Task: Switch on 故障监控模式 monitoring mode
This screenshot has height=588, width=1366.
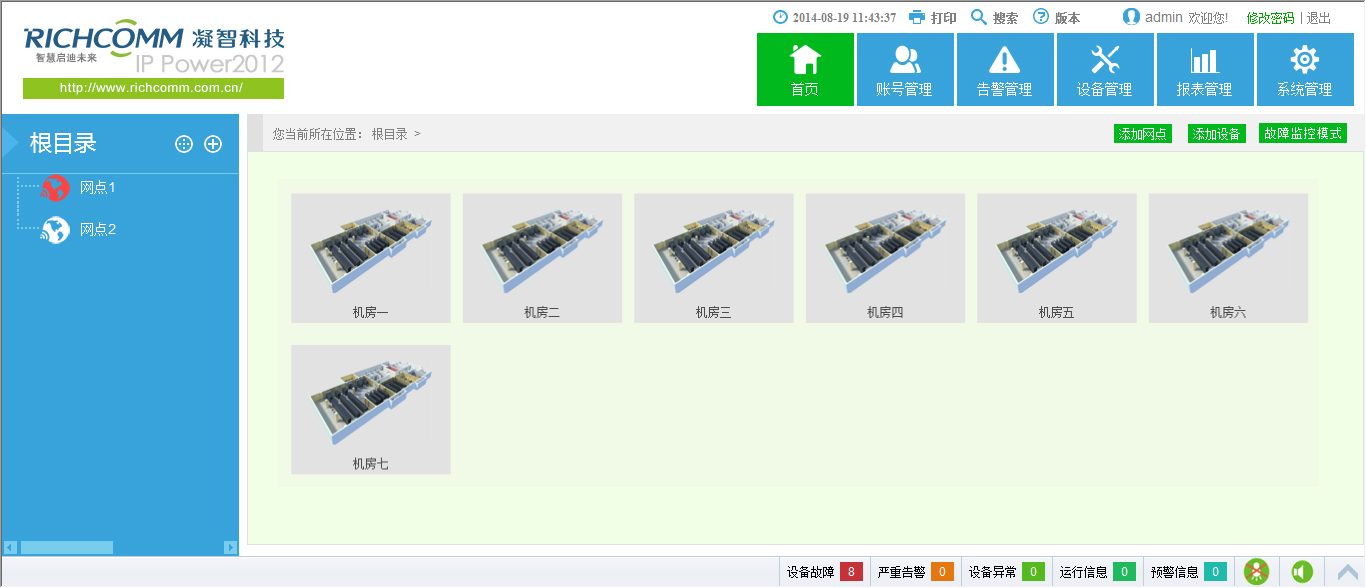Action: tap(1302, 133)
